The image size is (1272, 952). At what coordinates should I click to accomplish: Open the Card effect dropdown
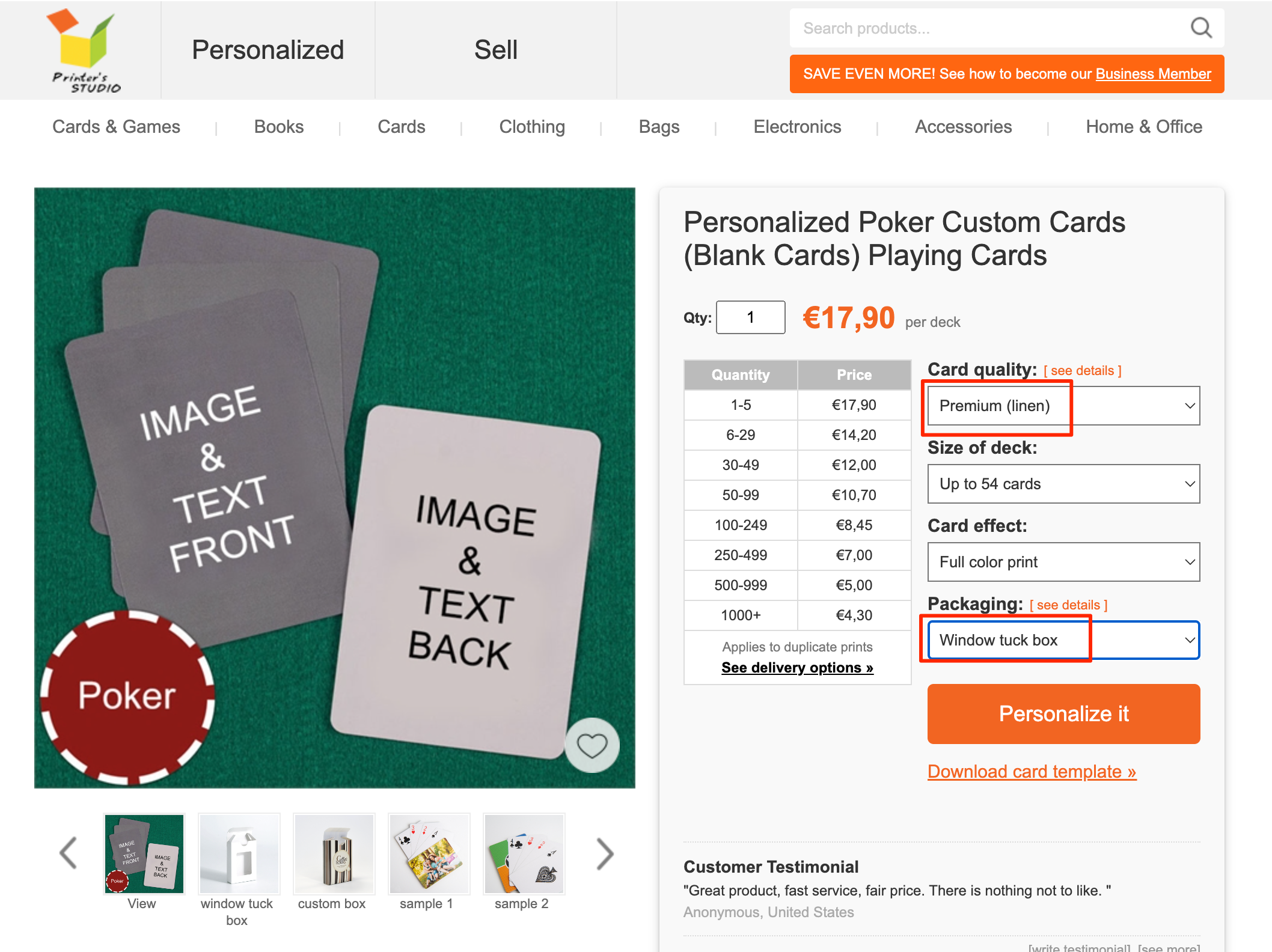click(x=1063, y=562)
